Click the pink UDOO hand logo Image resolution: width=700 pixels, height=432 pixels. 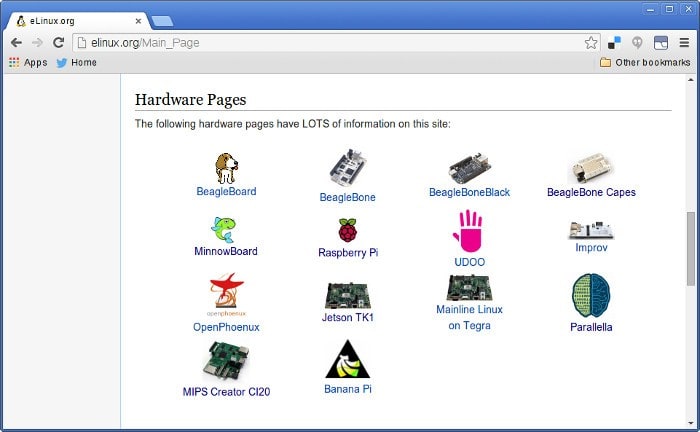coord(468,231)
